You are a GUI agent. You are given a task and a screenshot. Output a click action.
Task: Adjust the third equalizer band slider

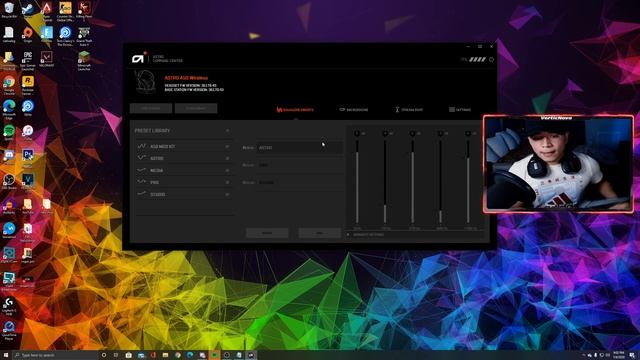(413, 182)
